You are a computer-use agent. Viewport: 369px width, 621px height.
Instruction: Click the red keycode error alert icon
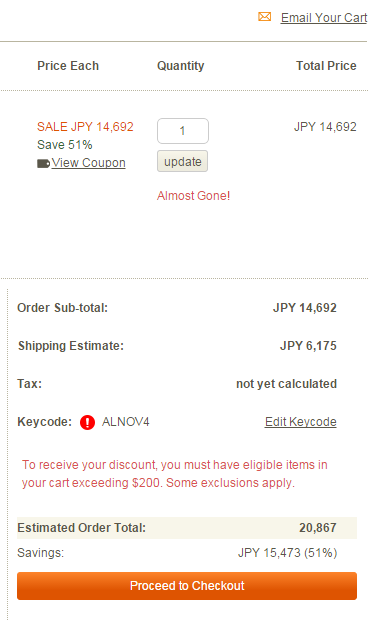(87, 422)
